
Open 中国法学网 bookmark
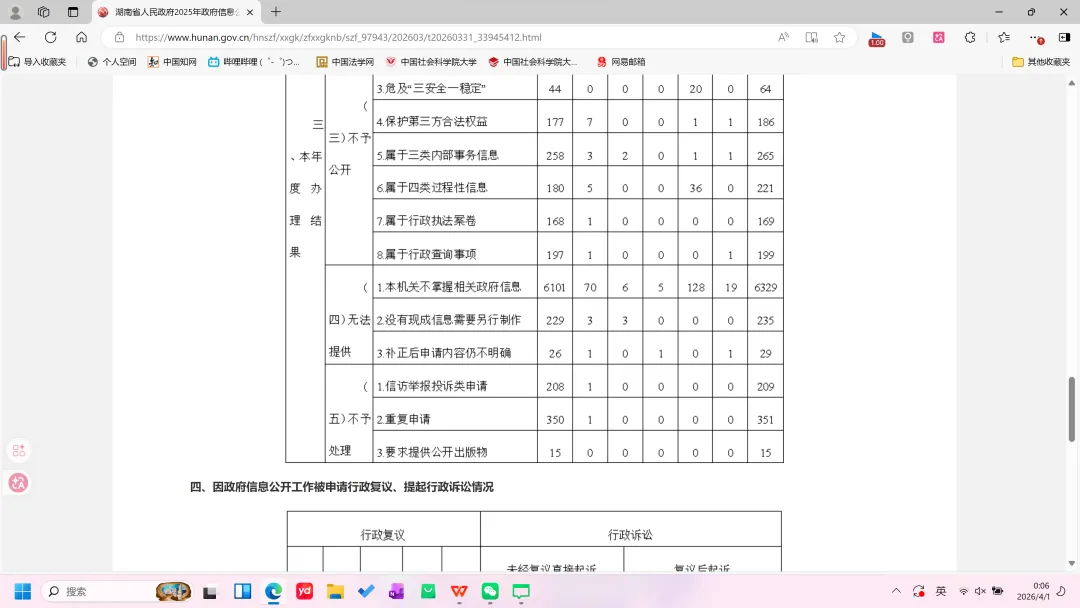tap(345, 61)
